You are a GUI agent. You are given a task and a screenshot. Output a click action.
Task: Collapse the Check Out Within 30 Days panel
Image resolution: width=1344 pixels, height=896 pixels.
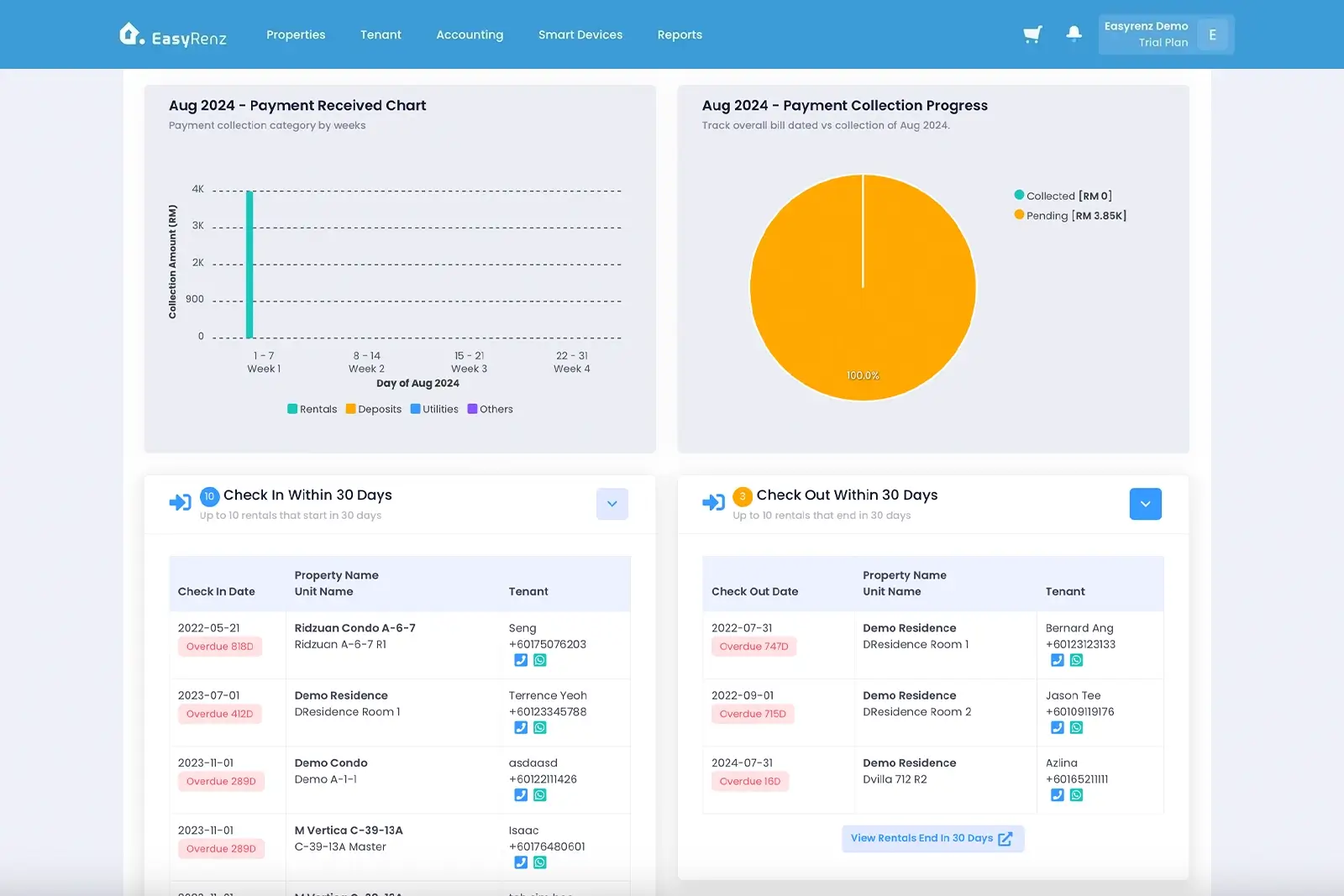point(1145,504)
